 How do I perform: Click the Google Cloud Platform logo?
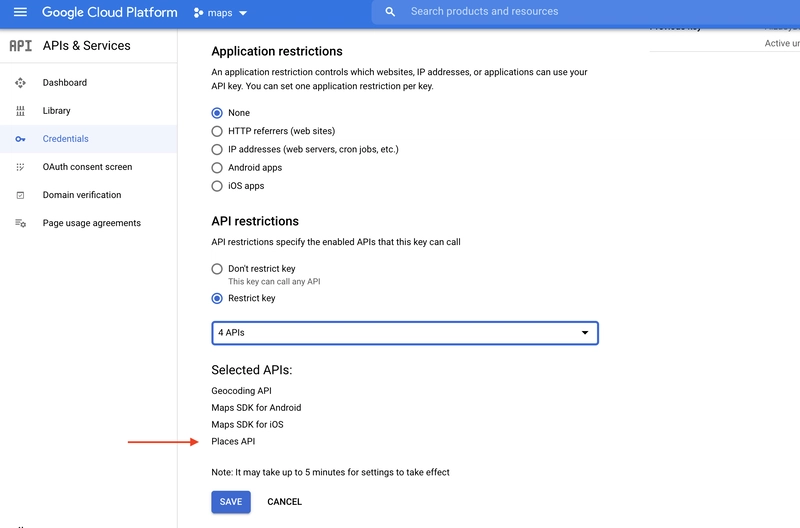[110, 12]
